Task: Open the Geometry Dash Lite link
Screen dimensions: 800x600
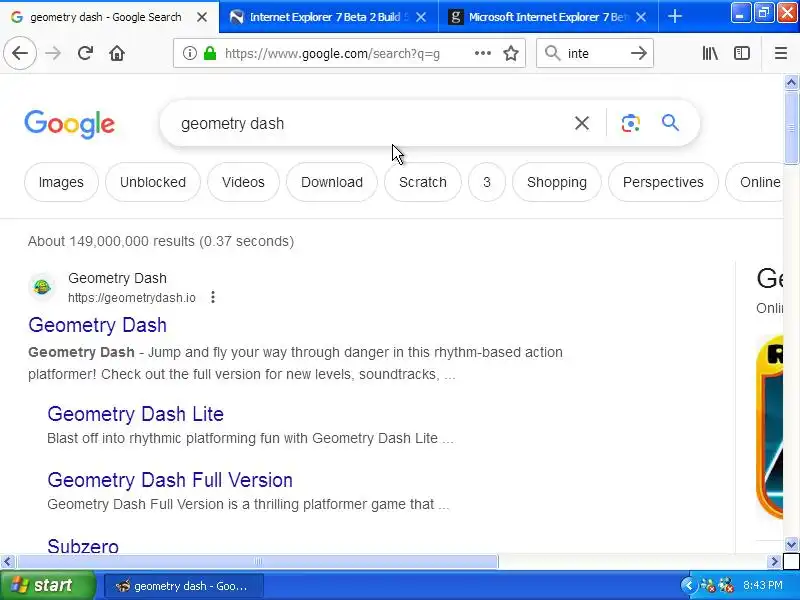Action: point(135,414)
